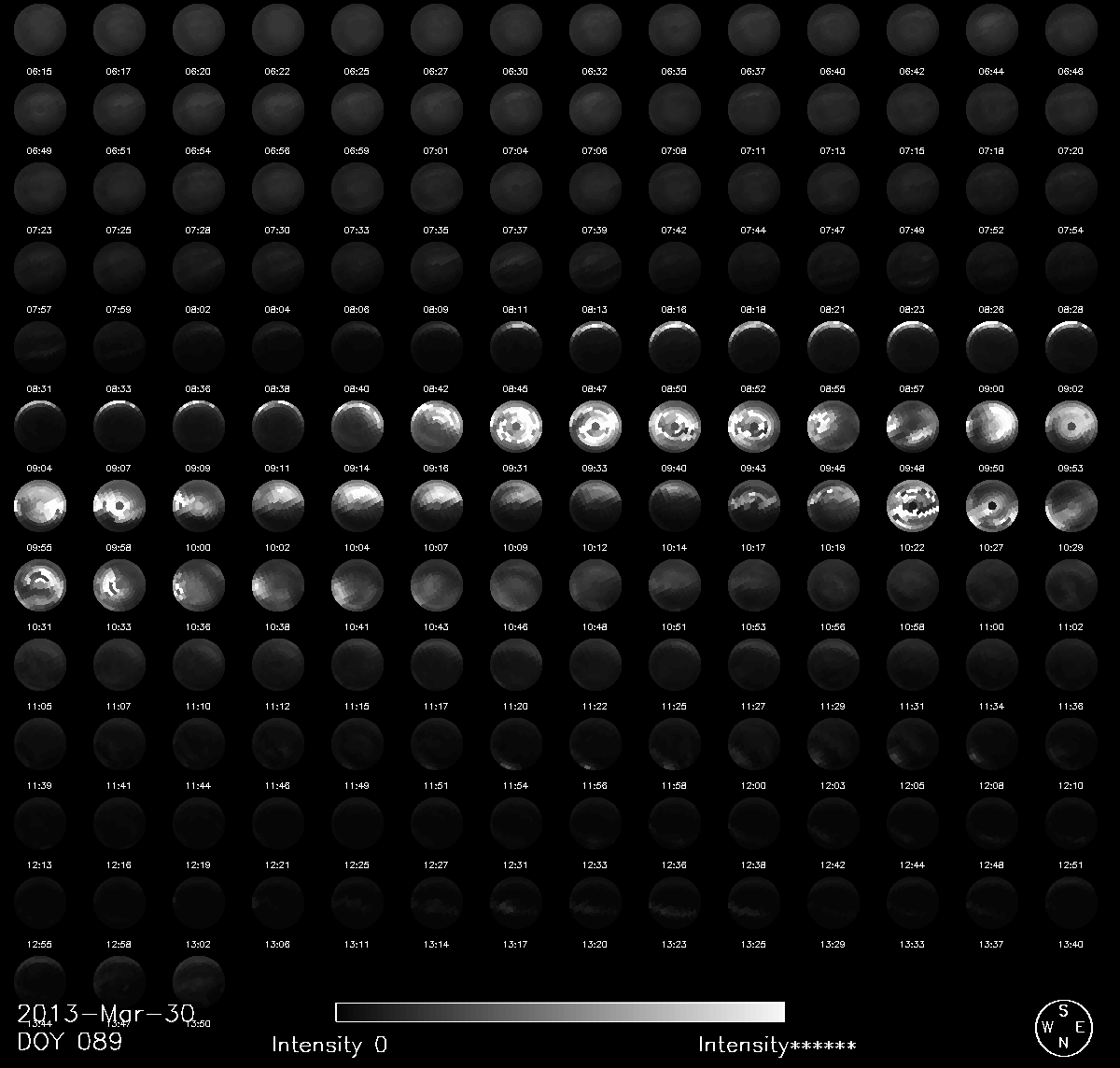This screenshot has height=1068, width=1120.
Task: Open the disk image labeled 09:16
Action: coord(437,425)
